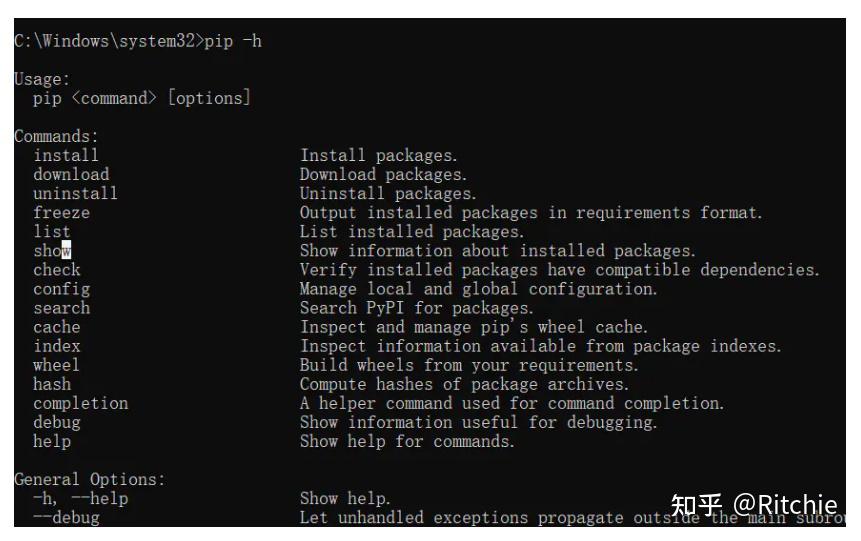Click the 'install' command in the list
Viewport: 861px width, 541px height.
tap(66, 155)
